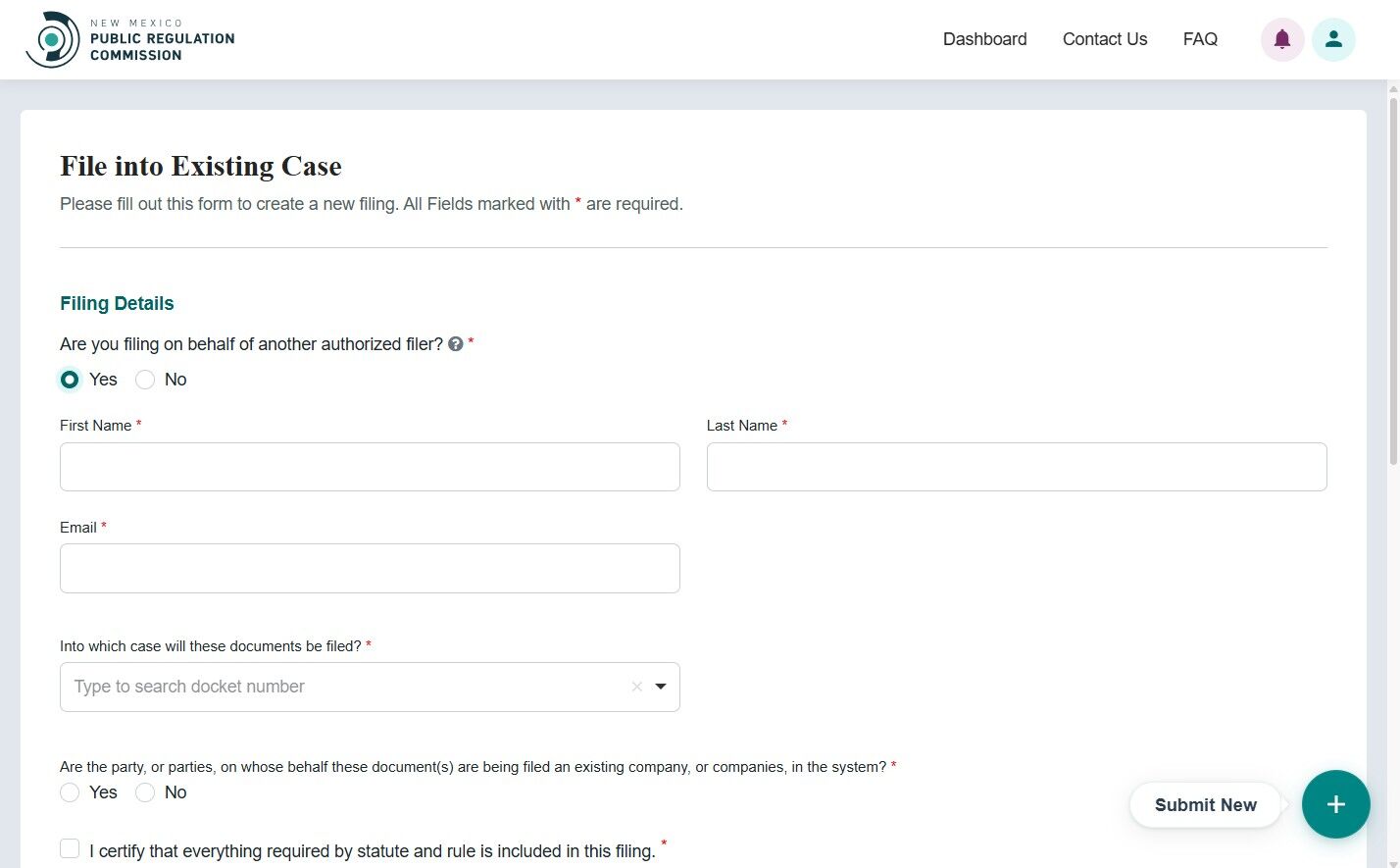Open the user profile icon
This screenshot has width=1400, height=868.
point(1333,39)
